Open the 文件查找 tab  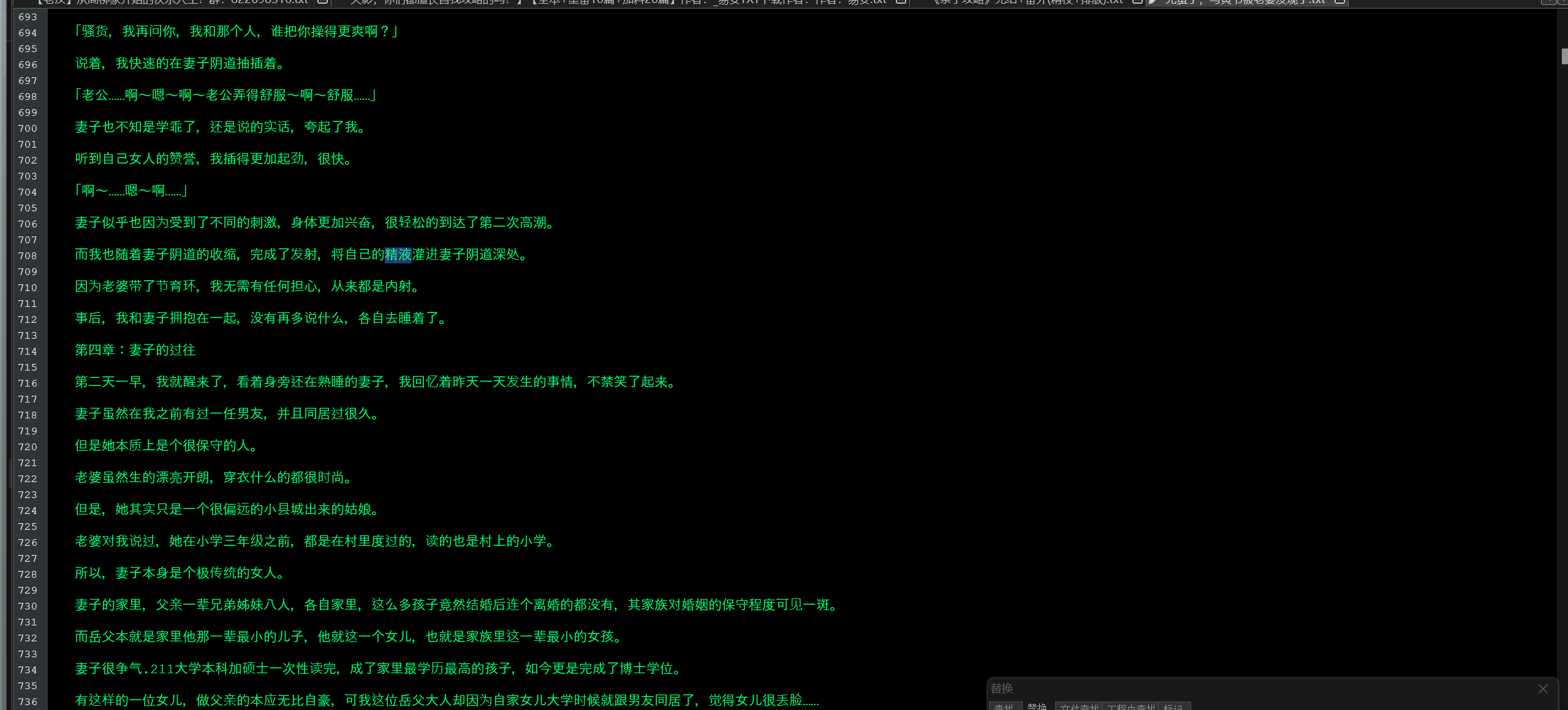pyautogui.click(x=1079, y=706)
